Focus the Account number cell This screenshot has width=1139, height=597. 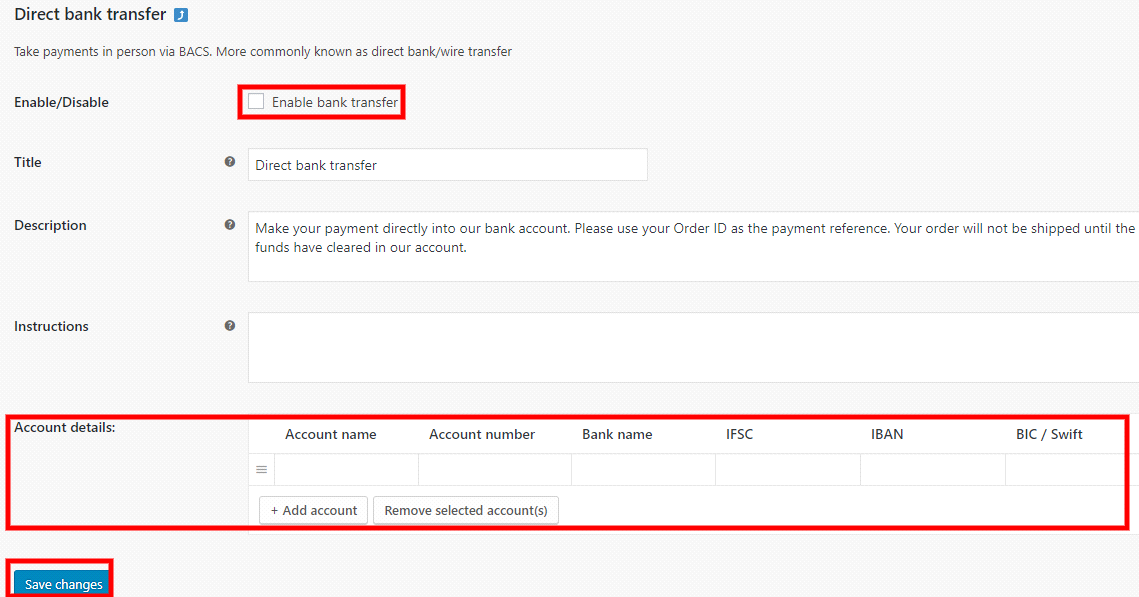pos(494,468)
